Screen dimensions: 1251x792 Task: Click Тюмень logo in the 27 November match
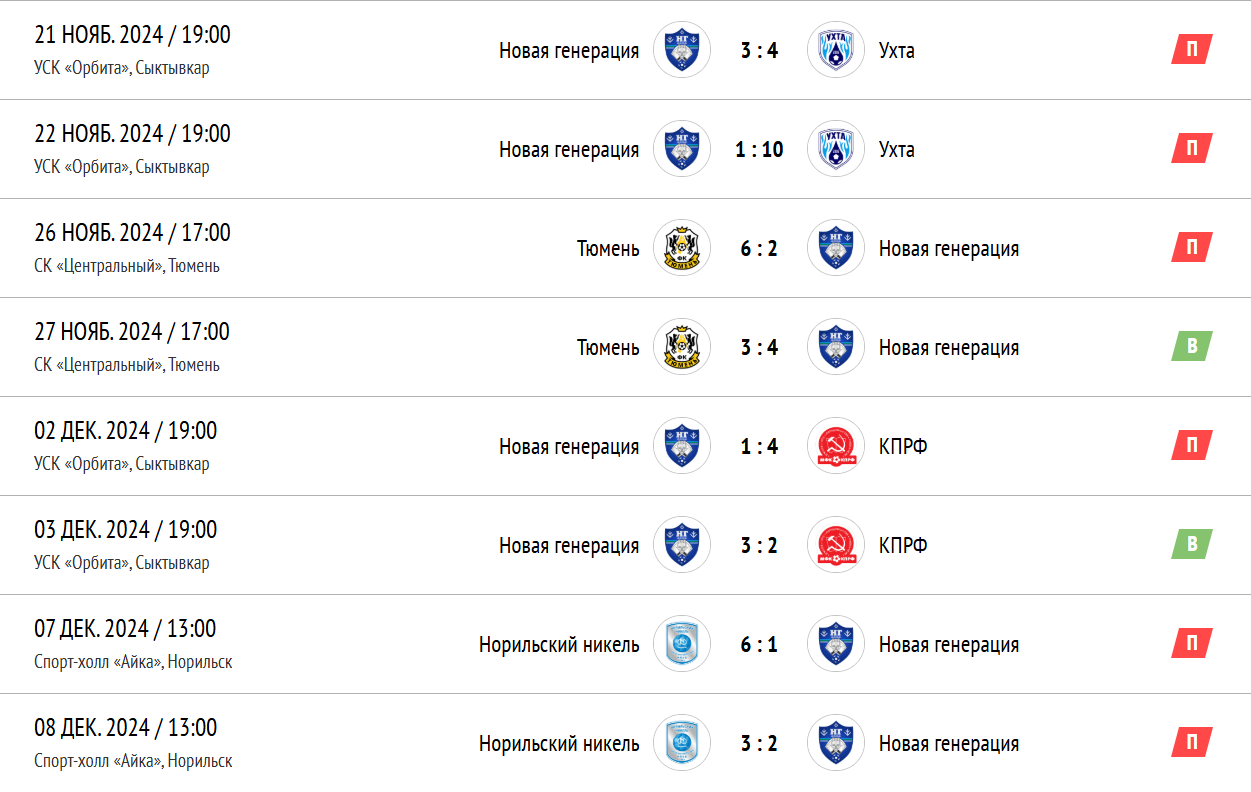pyautogui.click(x=682, y=347)
